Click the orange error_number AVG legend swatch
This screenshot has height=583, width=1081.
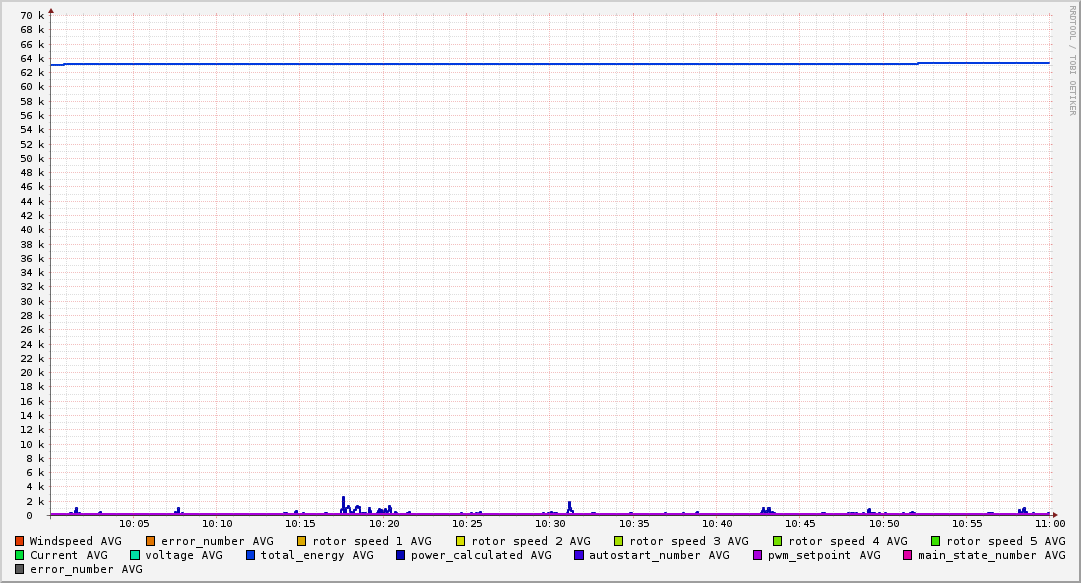click(x=151, y=541)
